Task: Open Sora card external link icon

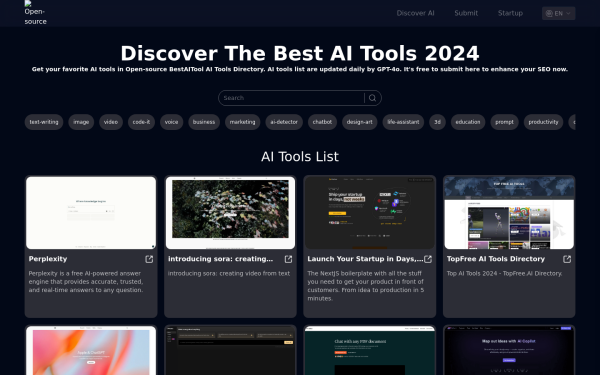Action: [x=289, y=259]
